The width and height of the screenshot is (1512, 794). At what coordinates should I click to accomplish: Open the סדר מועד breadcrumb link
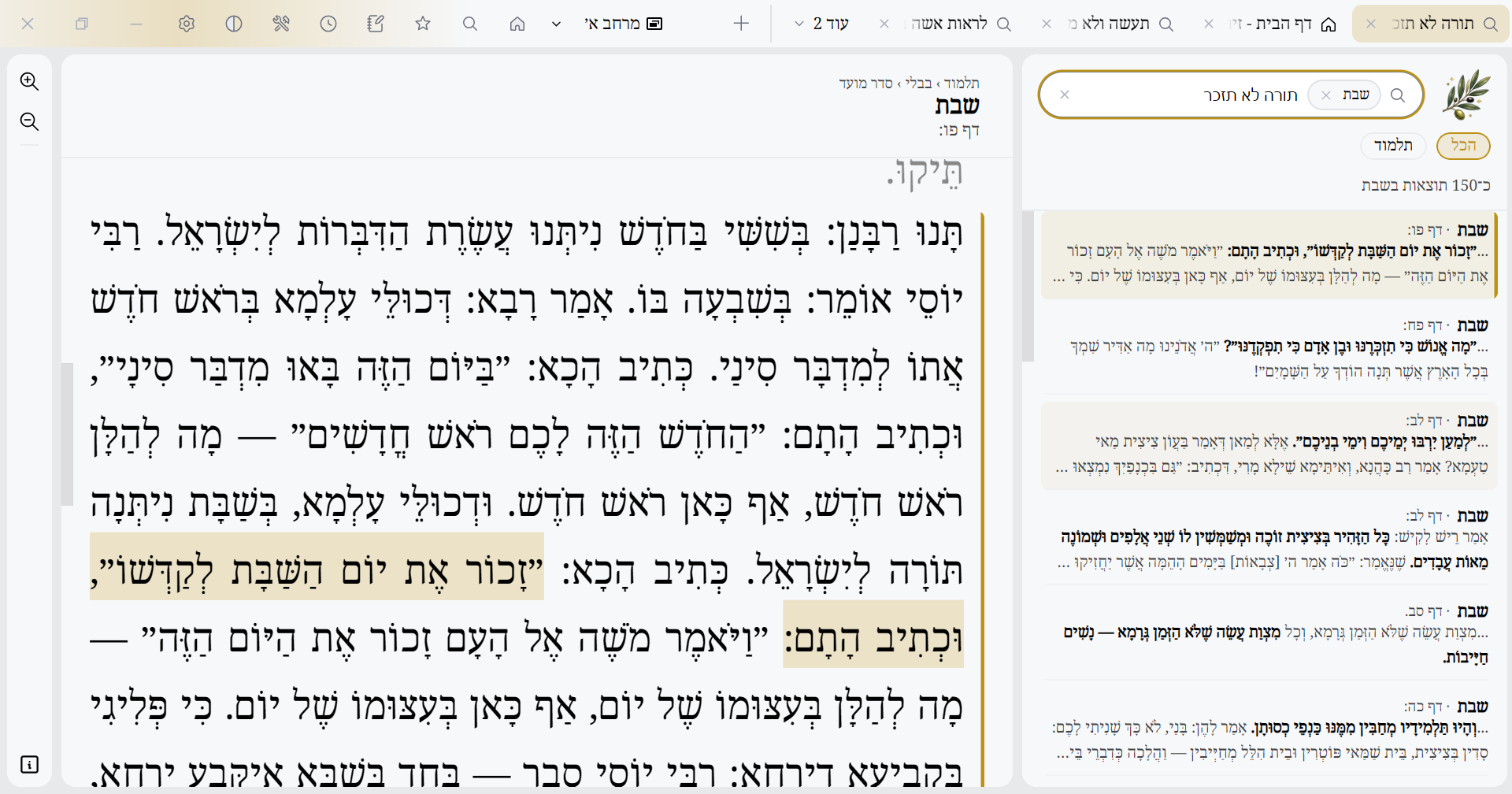(x=865, y=83)
